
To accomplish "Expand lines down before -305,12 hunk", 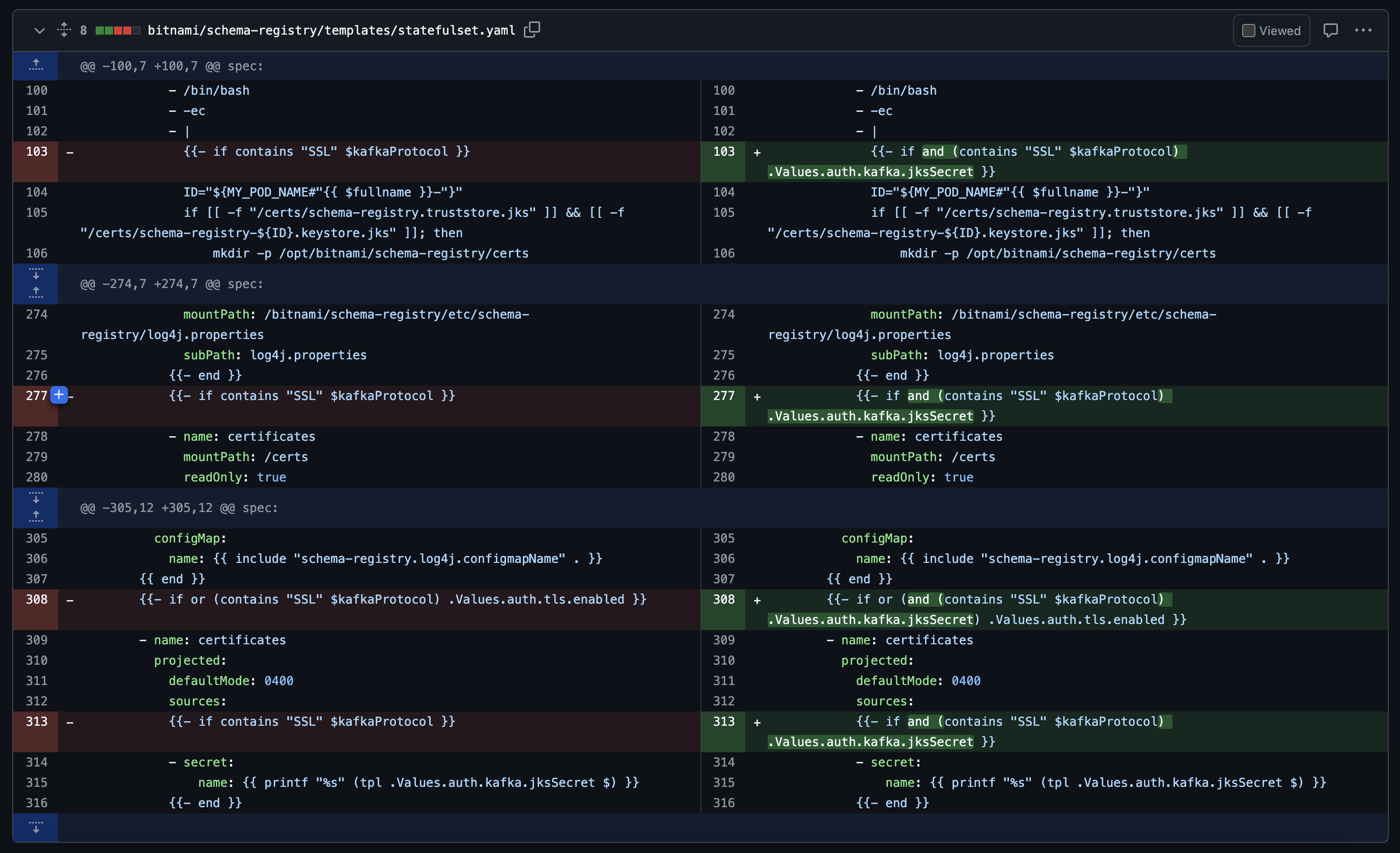I will pyautogui.click(x=36, y=497).
